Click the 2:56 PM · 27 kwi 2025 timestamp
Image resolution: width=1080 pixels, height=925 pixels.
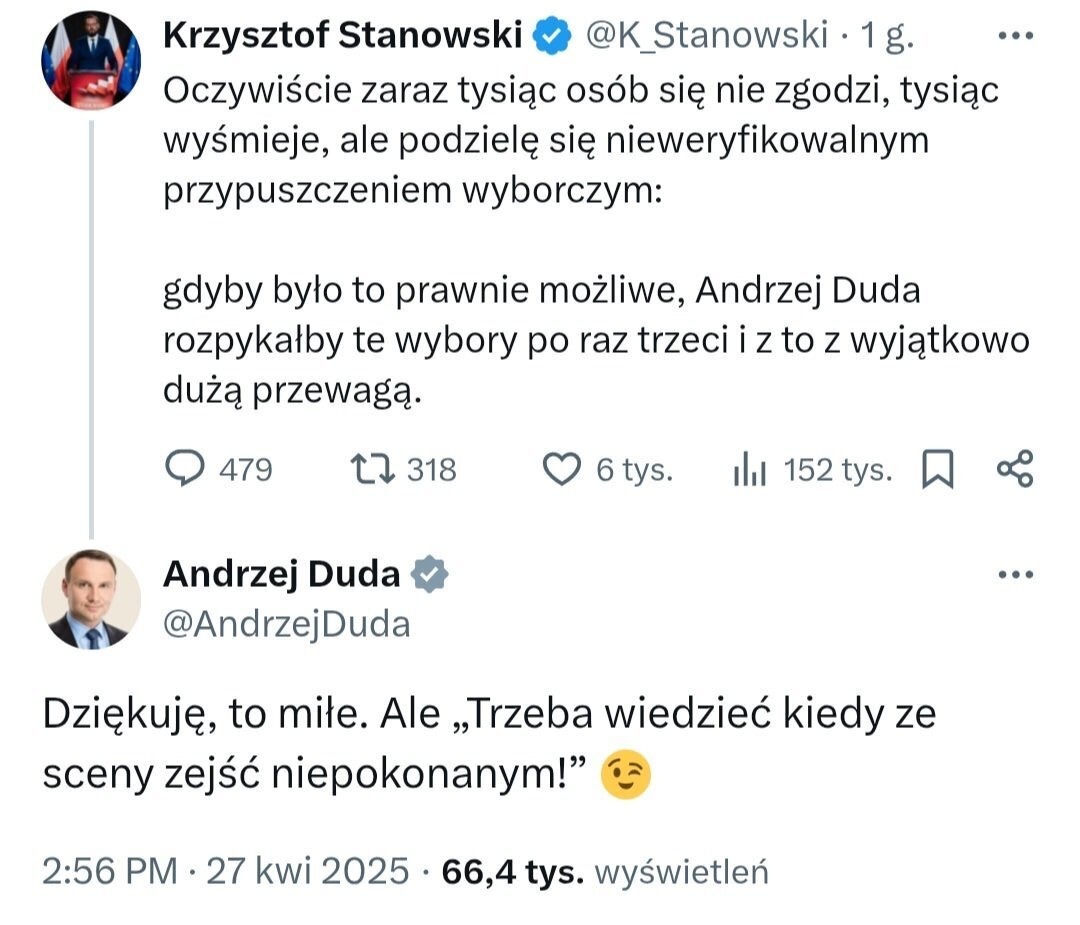[x=225, y=871]
